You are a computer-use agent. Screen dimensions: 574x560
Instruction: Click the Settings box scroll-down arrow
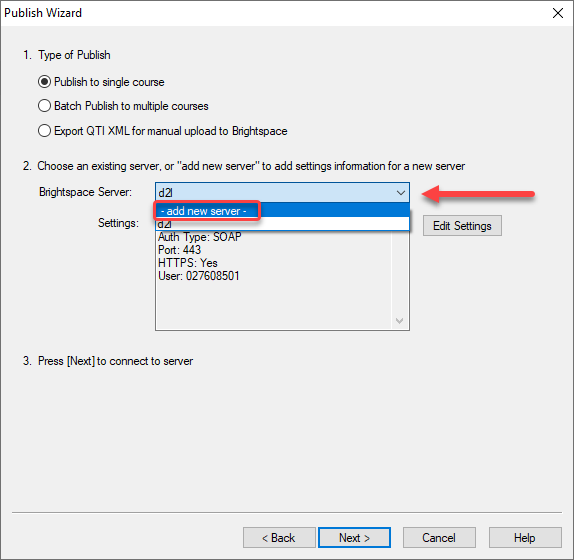click(399, 321)
